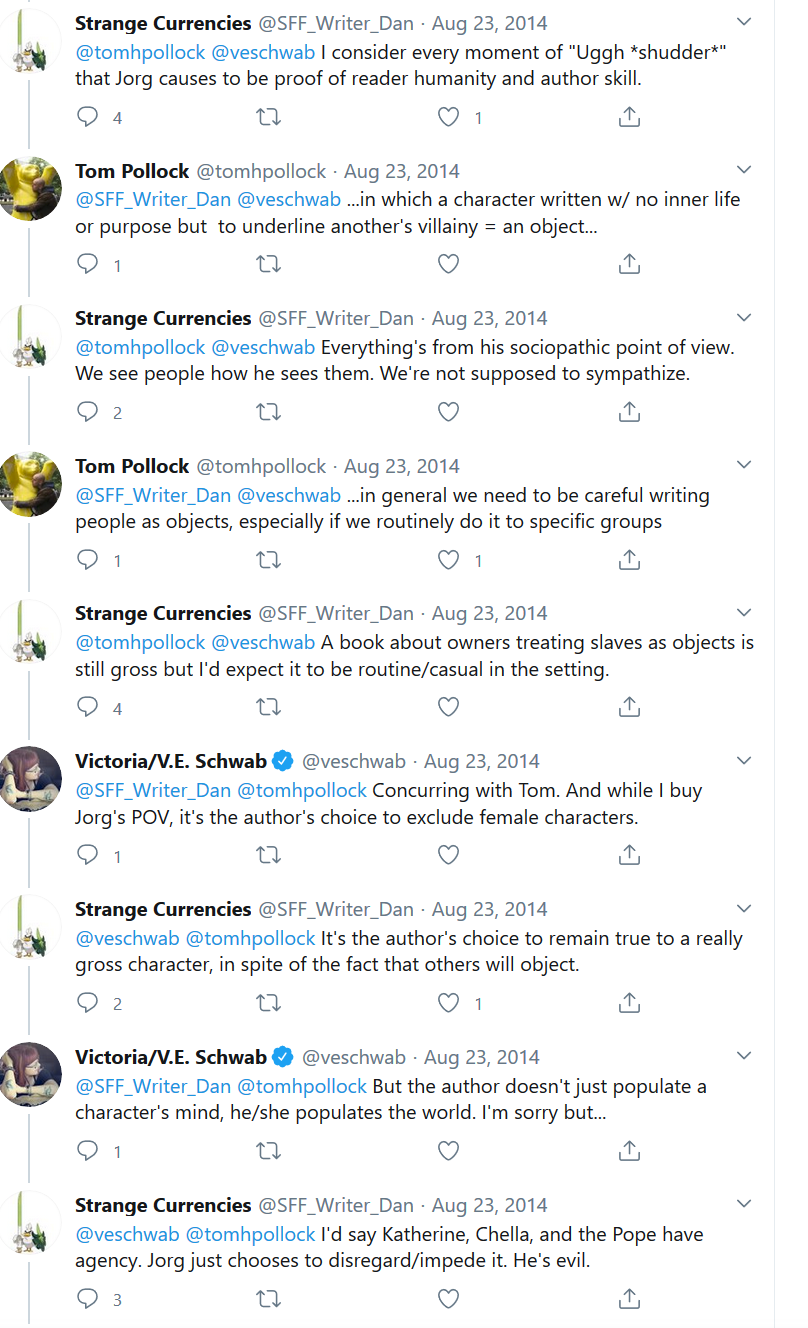Open more options on the "Uggh *shudder*" tweet
The image size is (808, 1328).
[743, 22]
